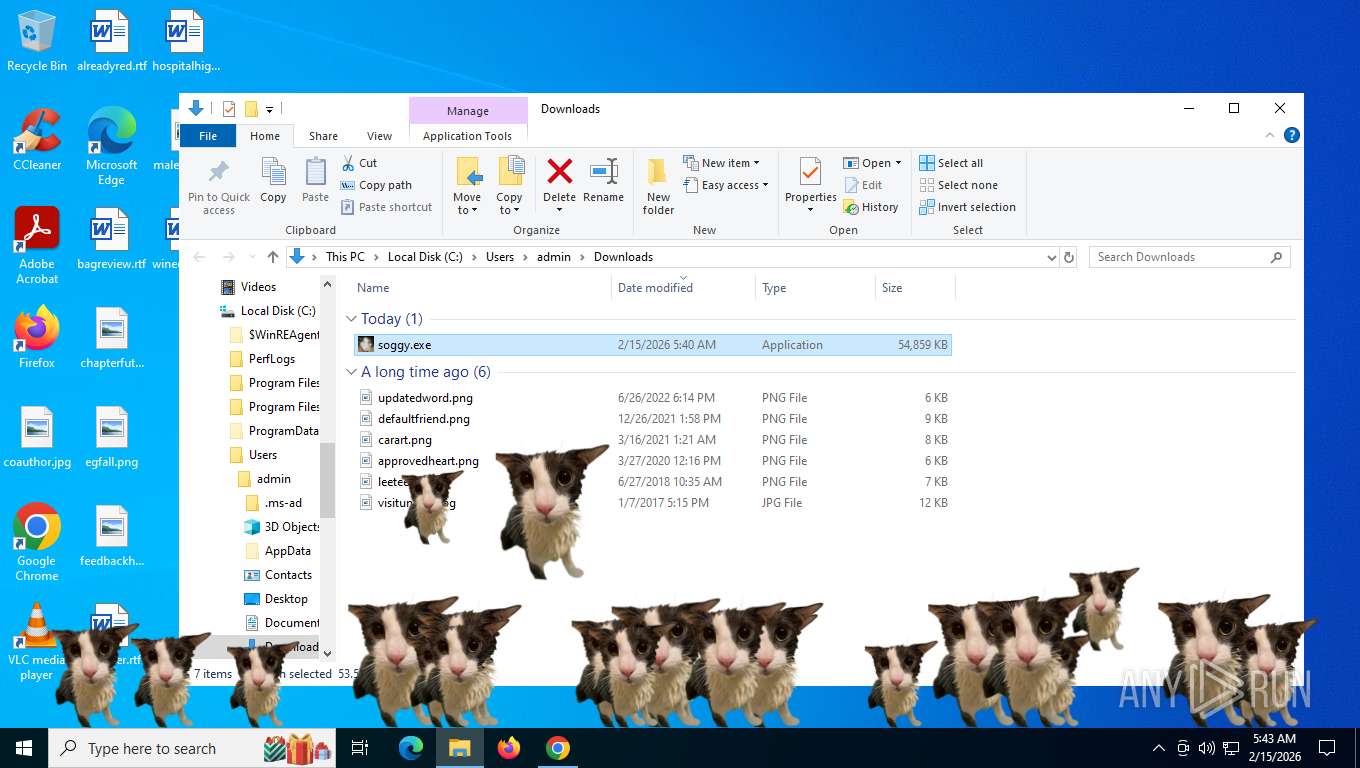Sort by the Date modified column
Screen dimensions: 1360x768
683,288
